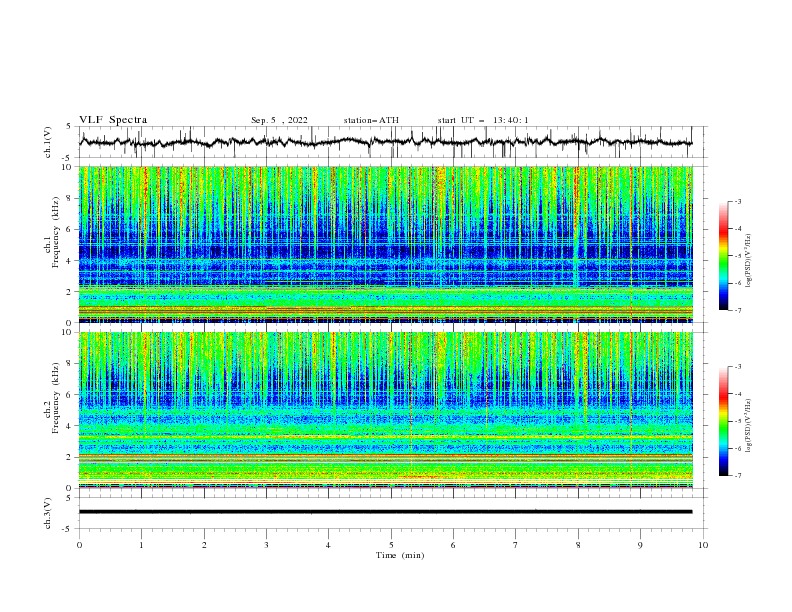
Task: Click time axis tick label "1"
Action: 142,545
